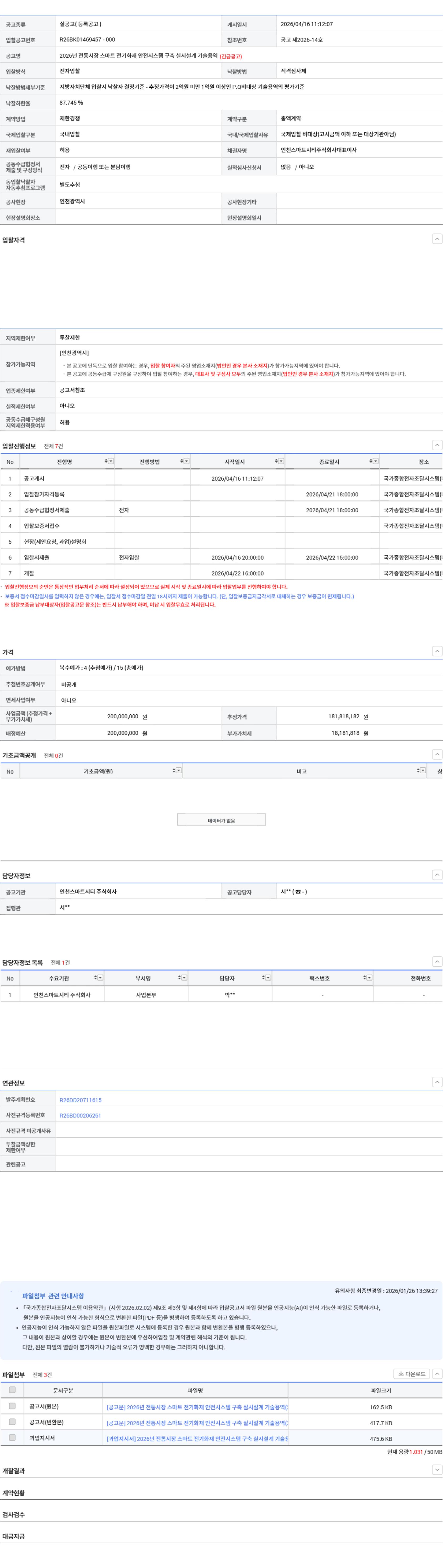Image resolution: width=443 pixels, height=1568 pixels.
Task: Click sort icon on 진행명 column
Action: pos(106,461)
